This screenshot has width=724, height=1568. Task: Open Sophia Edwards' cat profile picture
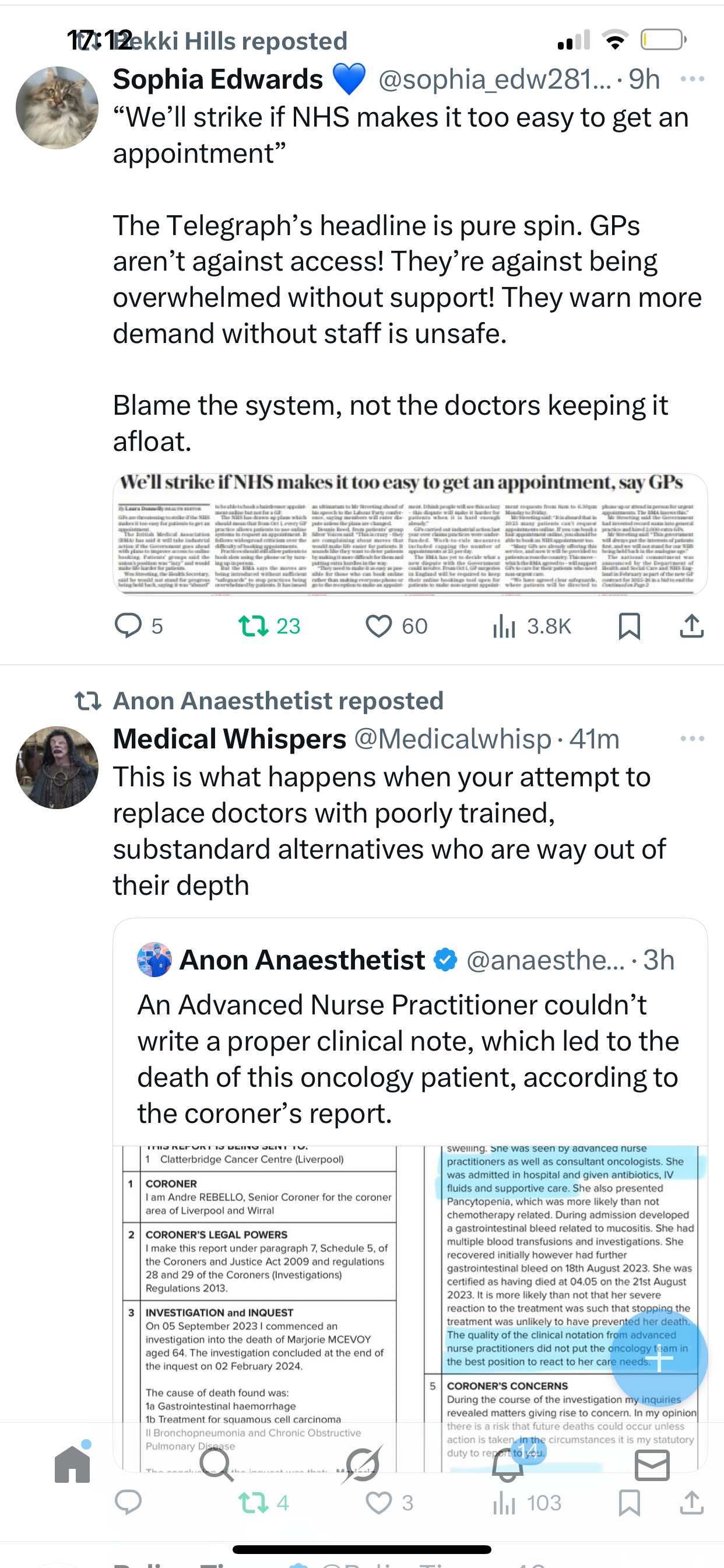[57, 108]
